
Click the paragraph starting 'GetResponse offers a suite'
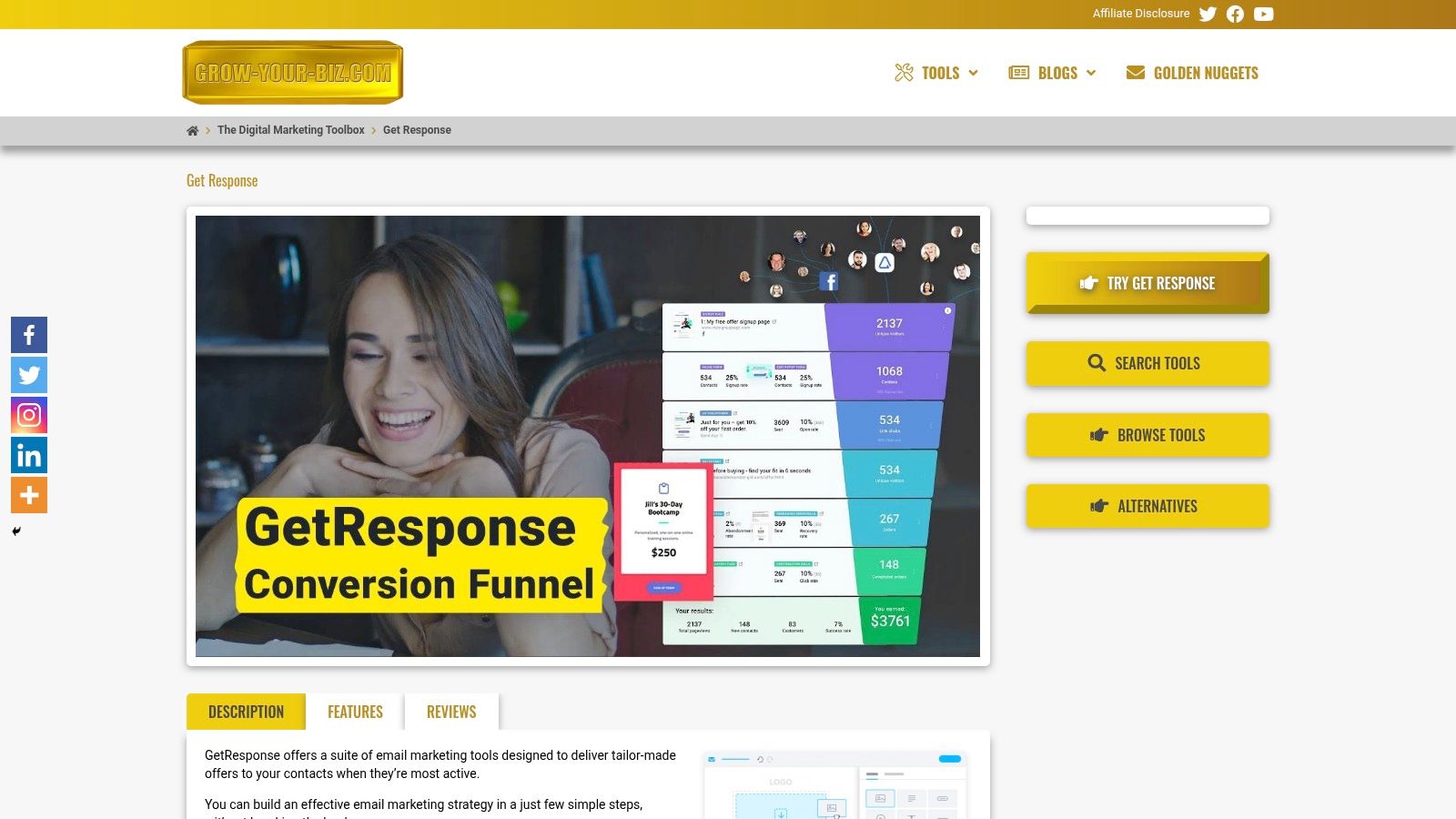coord(440,764)
